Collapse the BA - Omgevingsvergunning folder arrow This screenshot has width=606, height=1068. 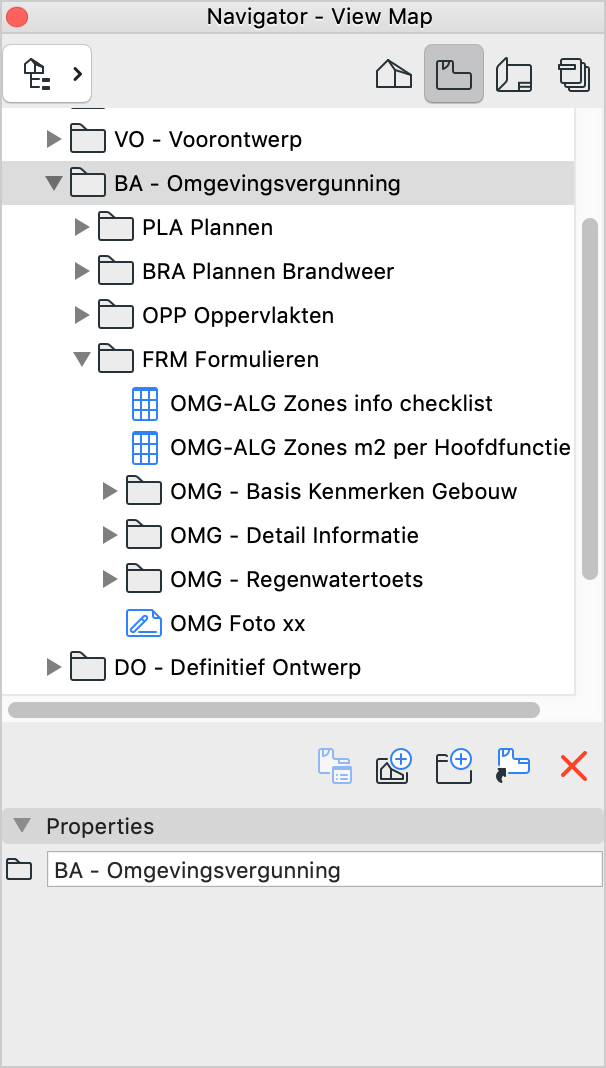[54, 183]
